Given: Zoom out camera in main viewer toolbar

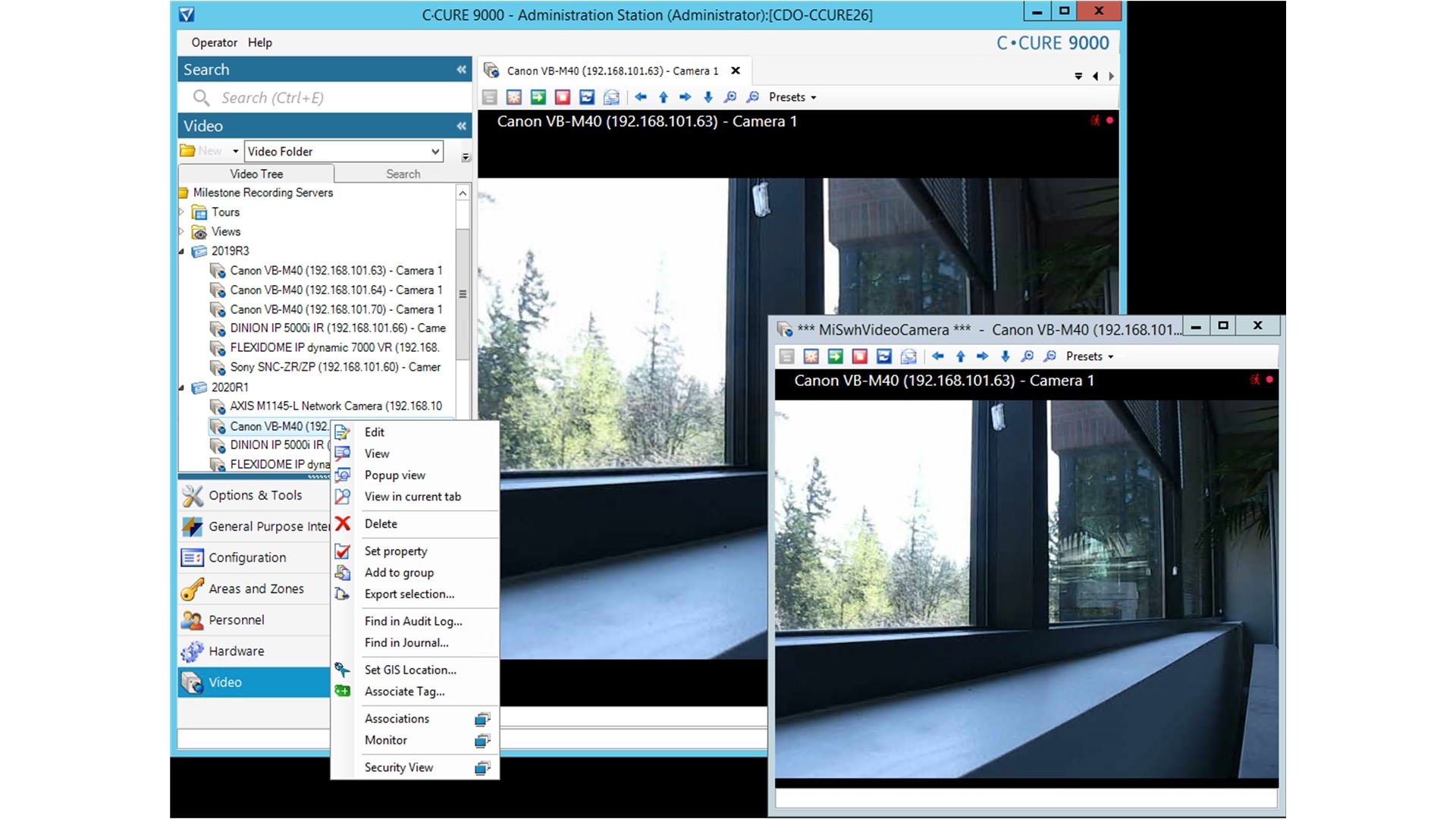Looking at the screenshot, I should point(752,97).
